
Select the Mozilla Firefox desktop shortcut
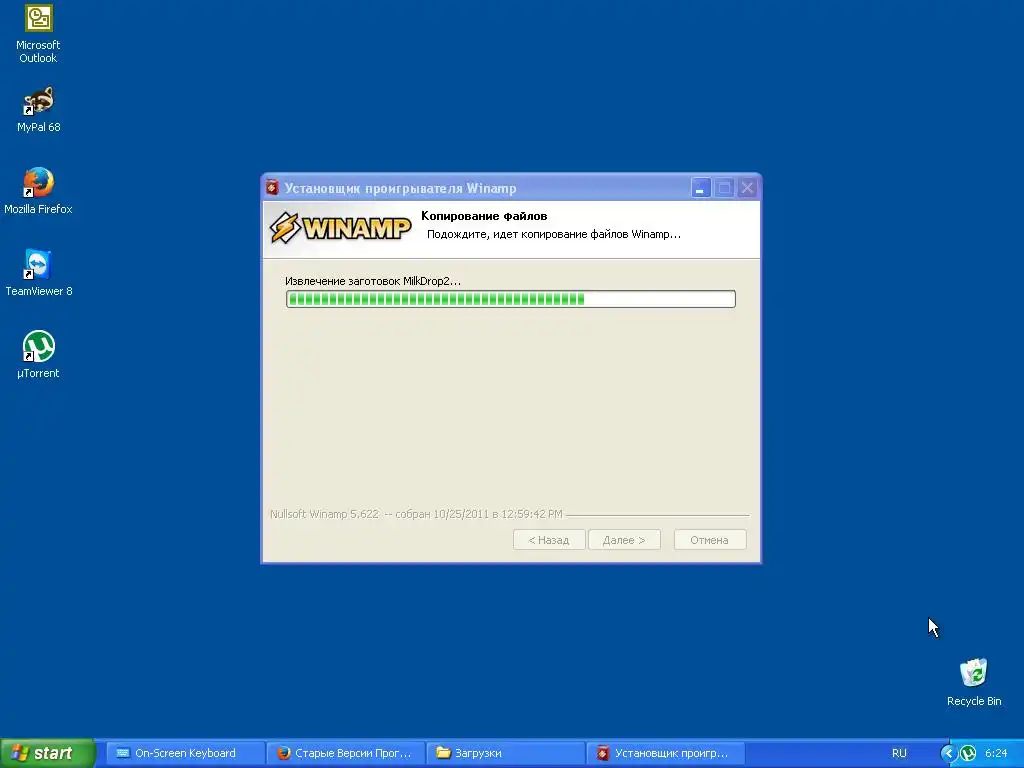pos(38,191)
